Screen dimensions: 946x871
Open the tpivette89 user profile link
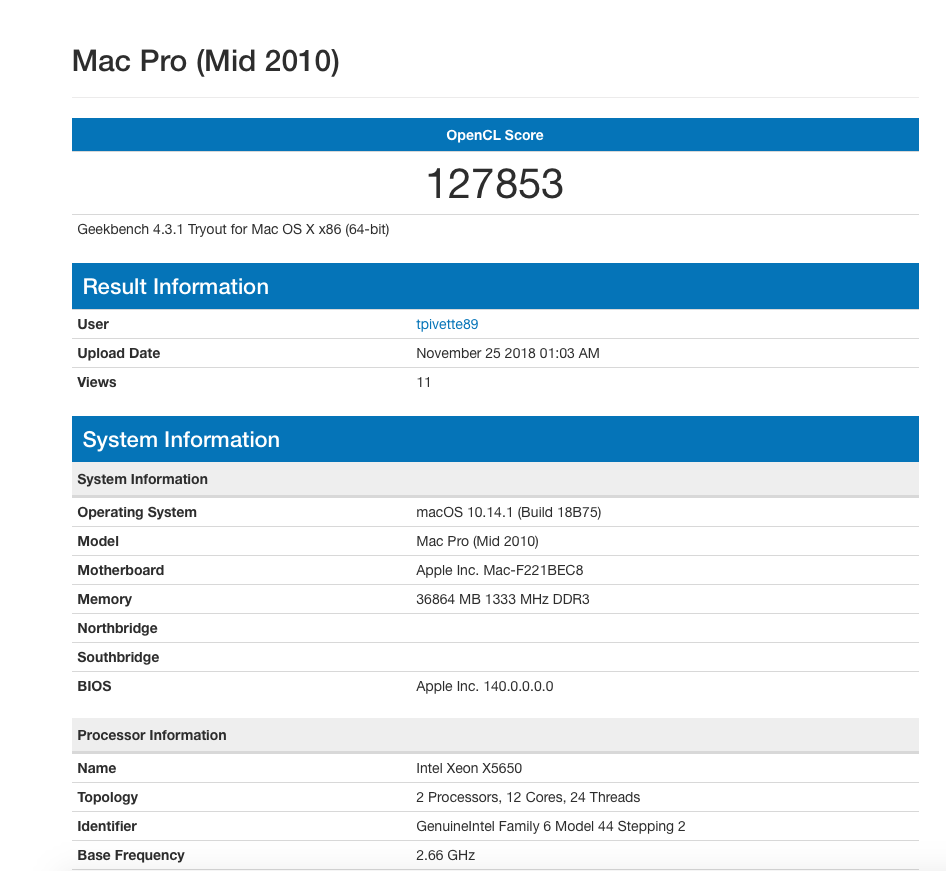(447, 325)
